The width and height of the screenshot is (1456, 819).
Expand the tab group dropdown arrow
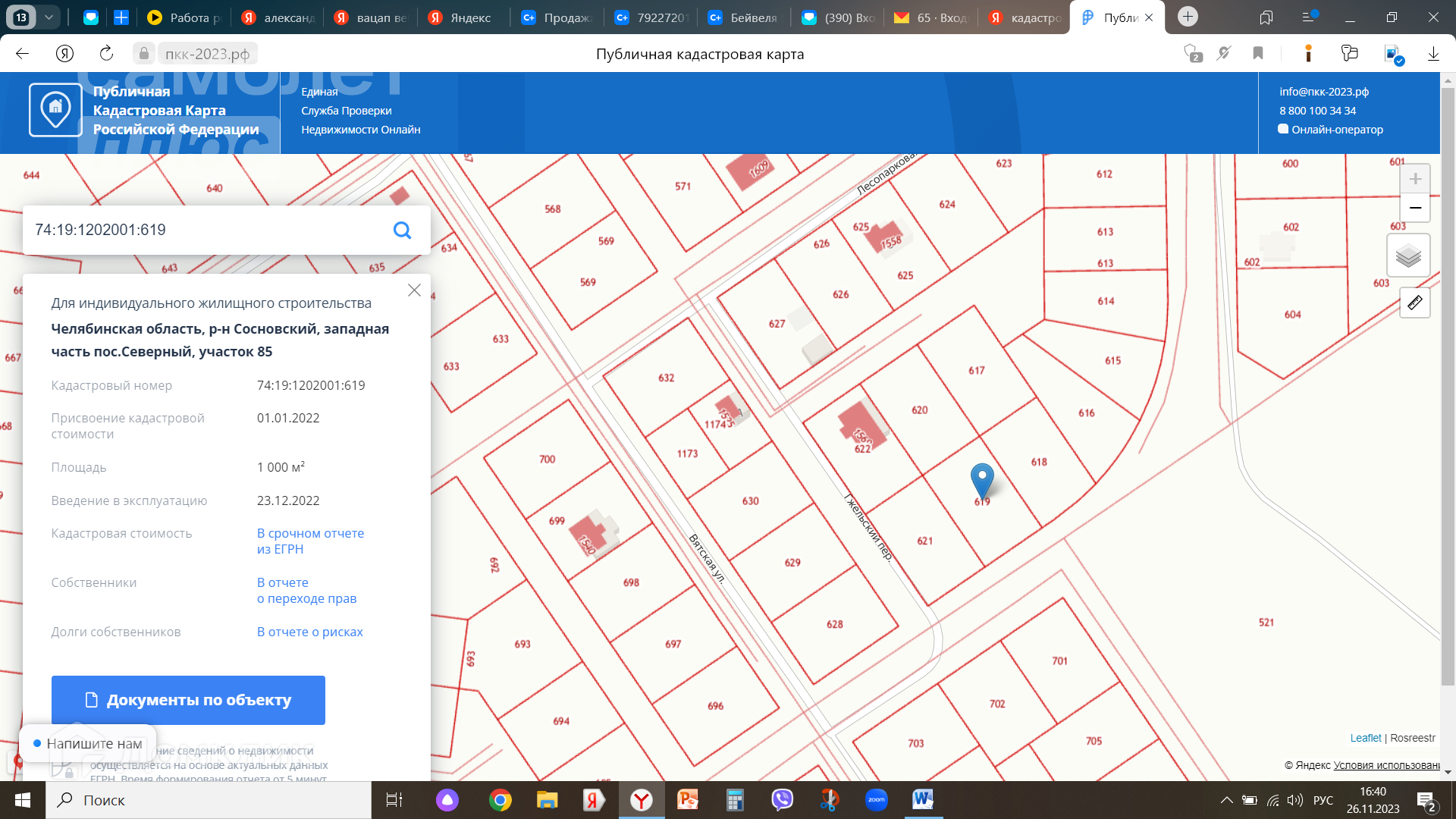click(49, 17)
